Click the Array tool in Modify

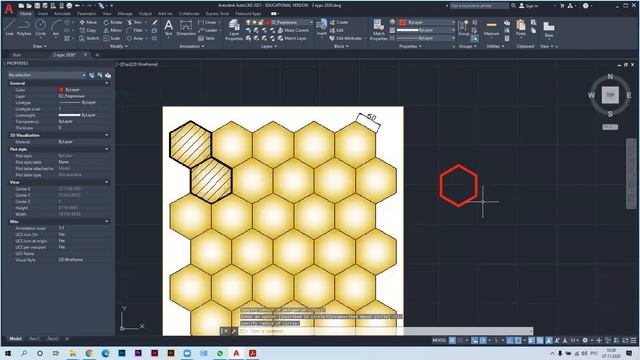click(136, 38)
